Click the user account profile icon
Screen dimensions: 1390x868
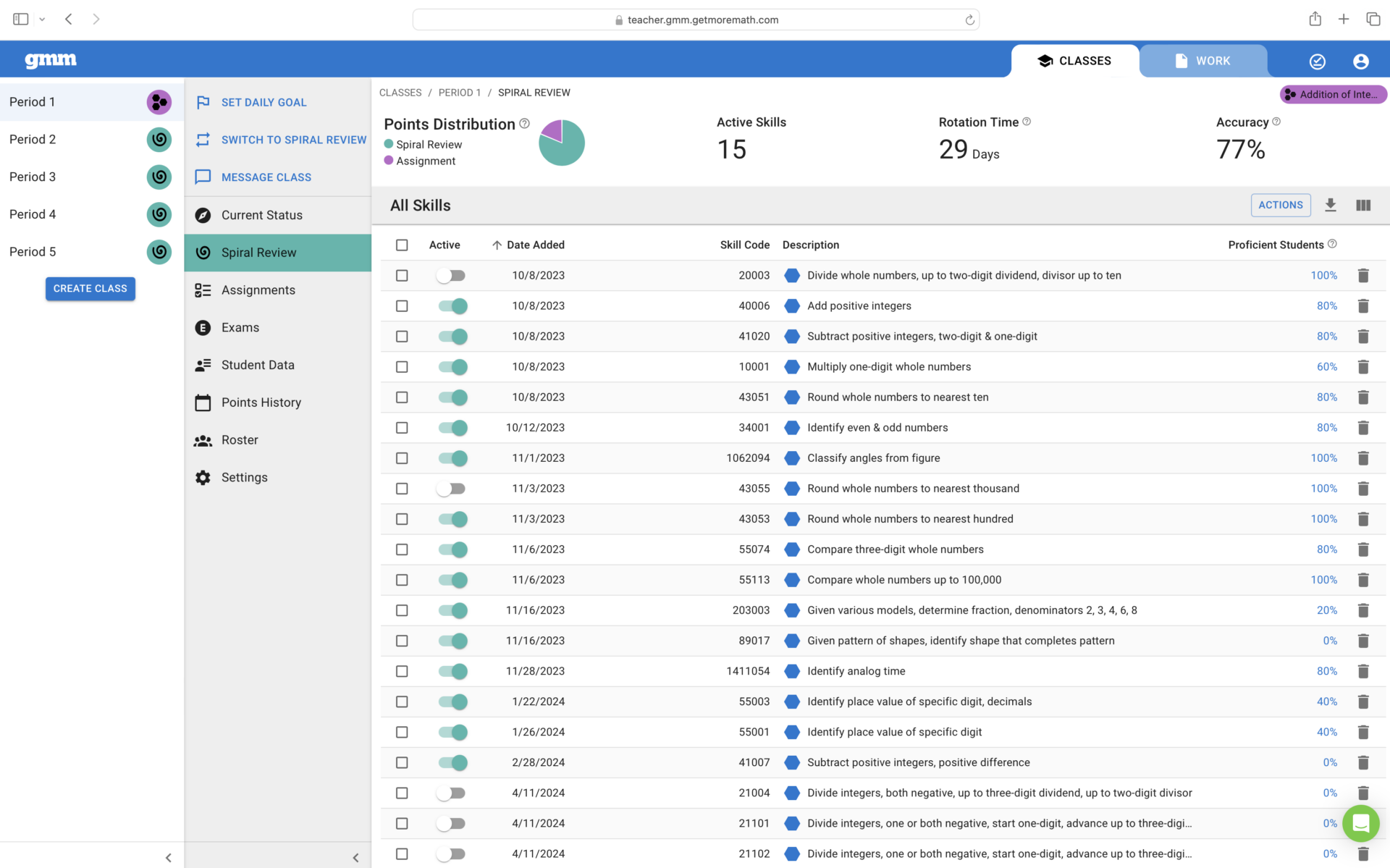[x=1360, y=62]
